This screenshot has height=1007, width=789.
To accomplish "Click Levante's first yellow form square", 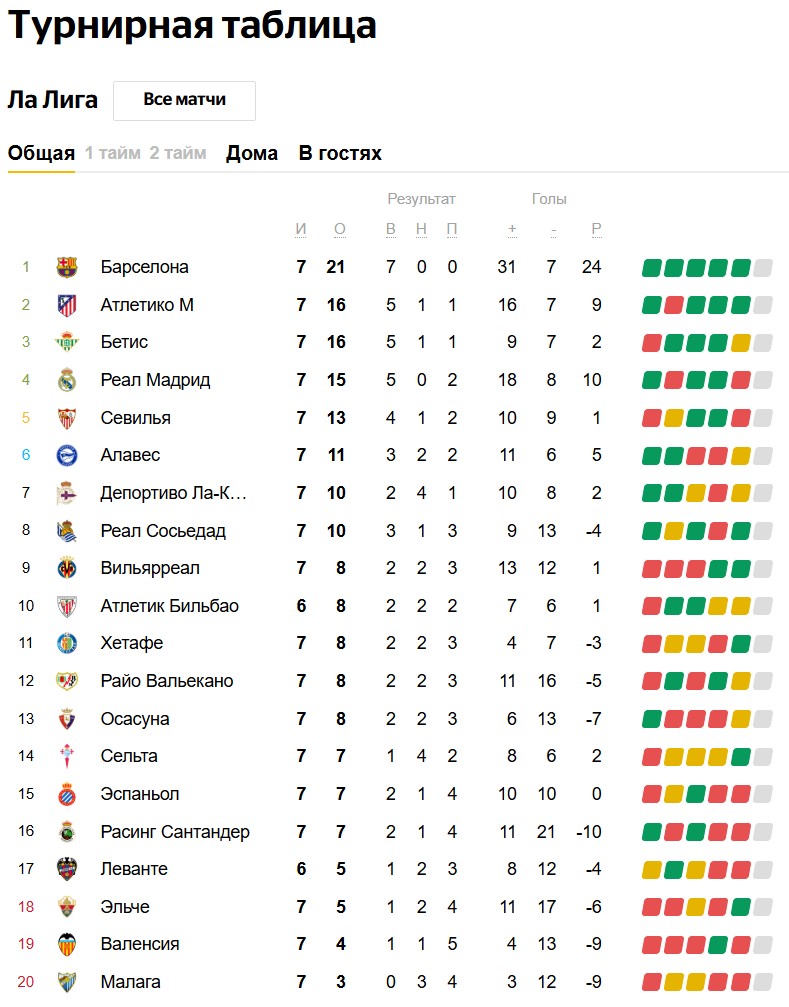I will pos(652,870).
